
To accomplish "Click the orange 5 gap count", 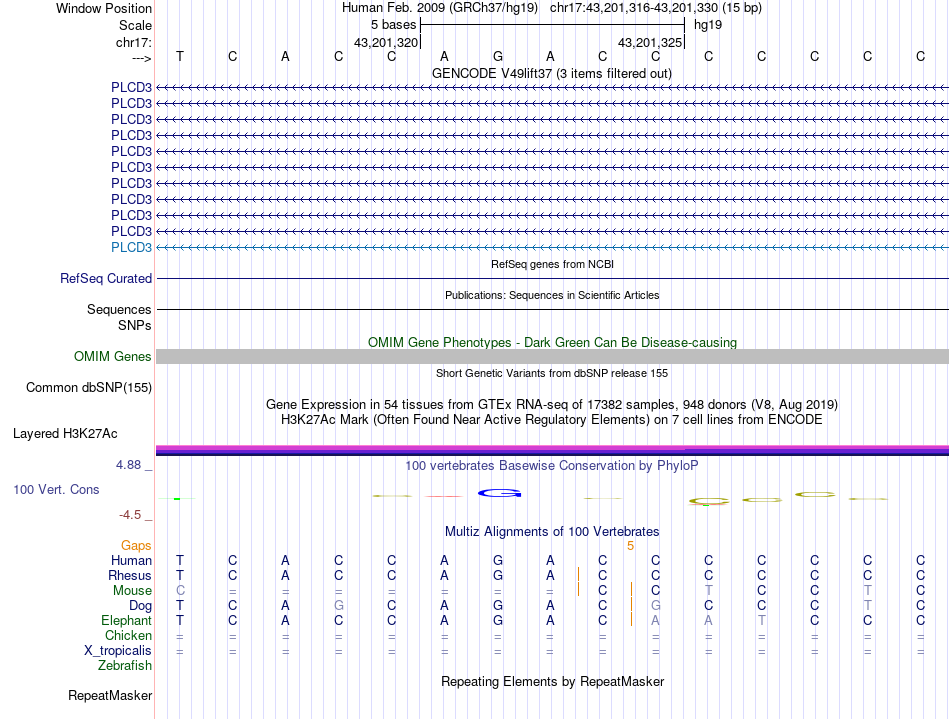I will pos(630,546).
